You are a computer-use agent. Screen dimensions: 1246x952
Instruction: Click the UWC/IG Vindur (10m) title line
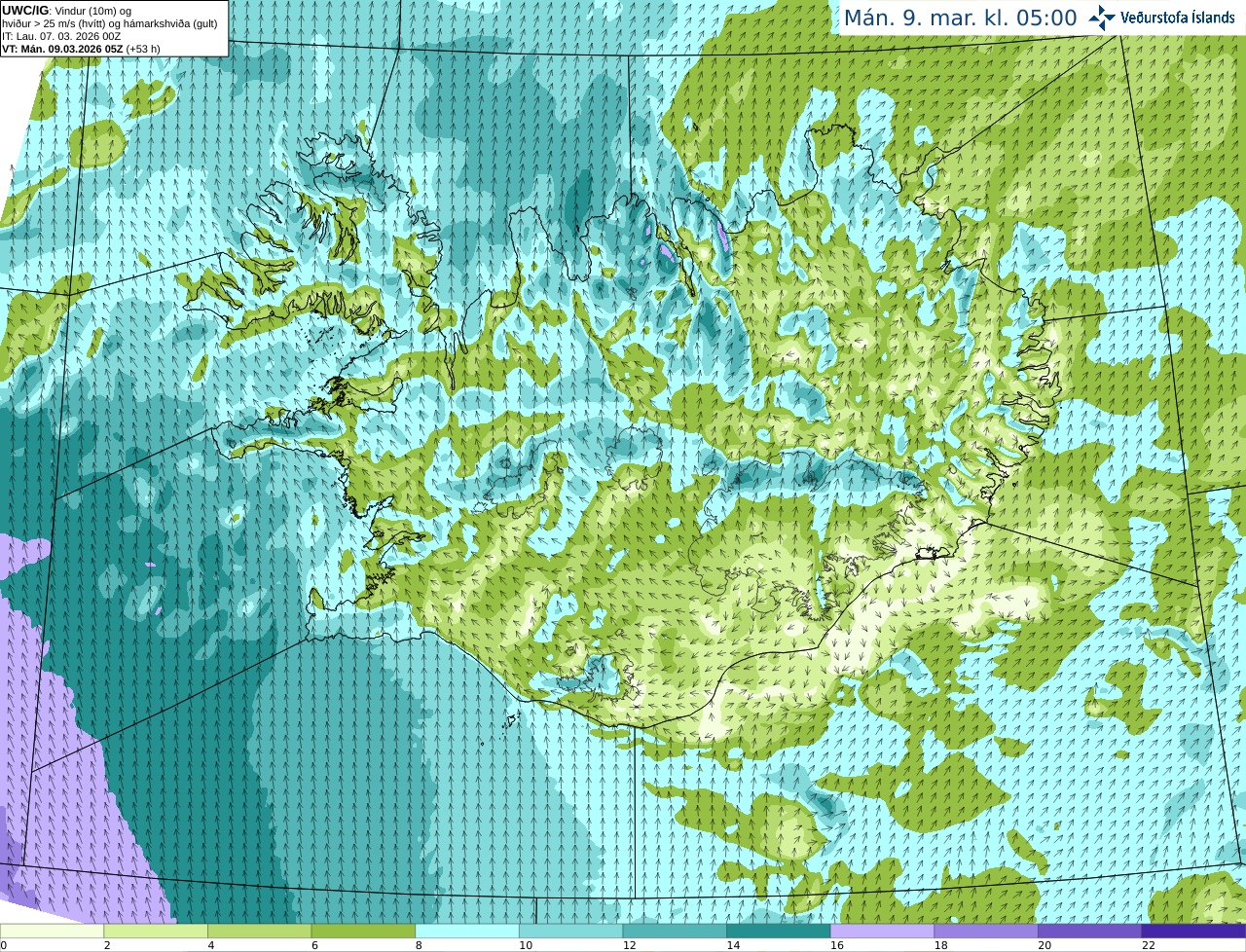[x=69, y=11]
